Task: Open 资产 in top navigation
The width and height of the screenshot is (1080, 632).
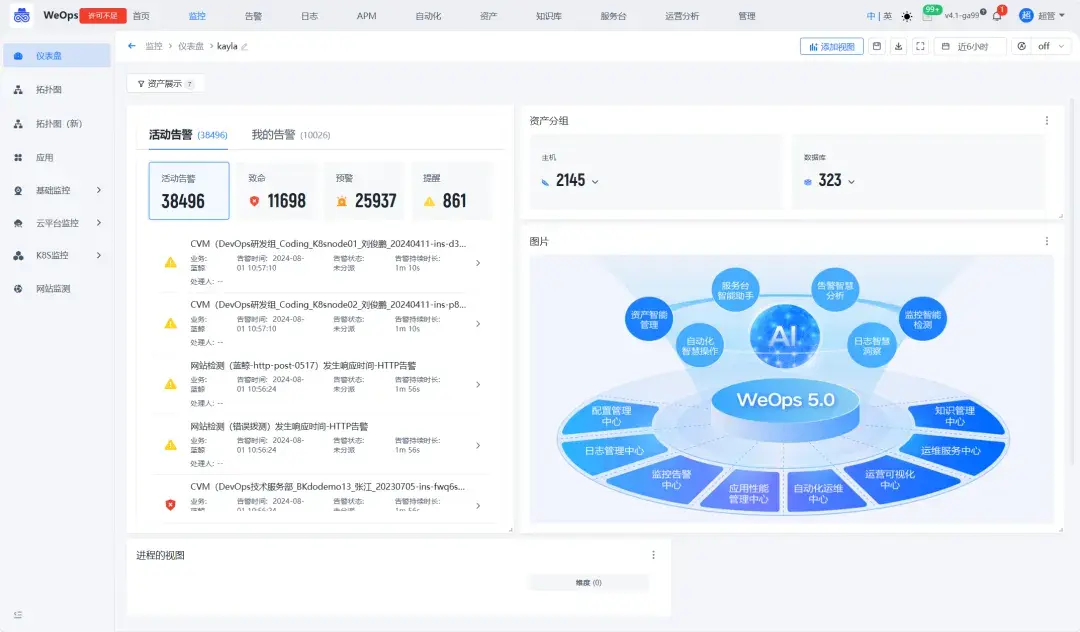Action: click(x=488, y=16)
